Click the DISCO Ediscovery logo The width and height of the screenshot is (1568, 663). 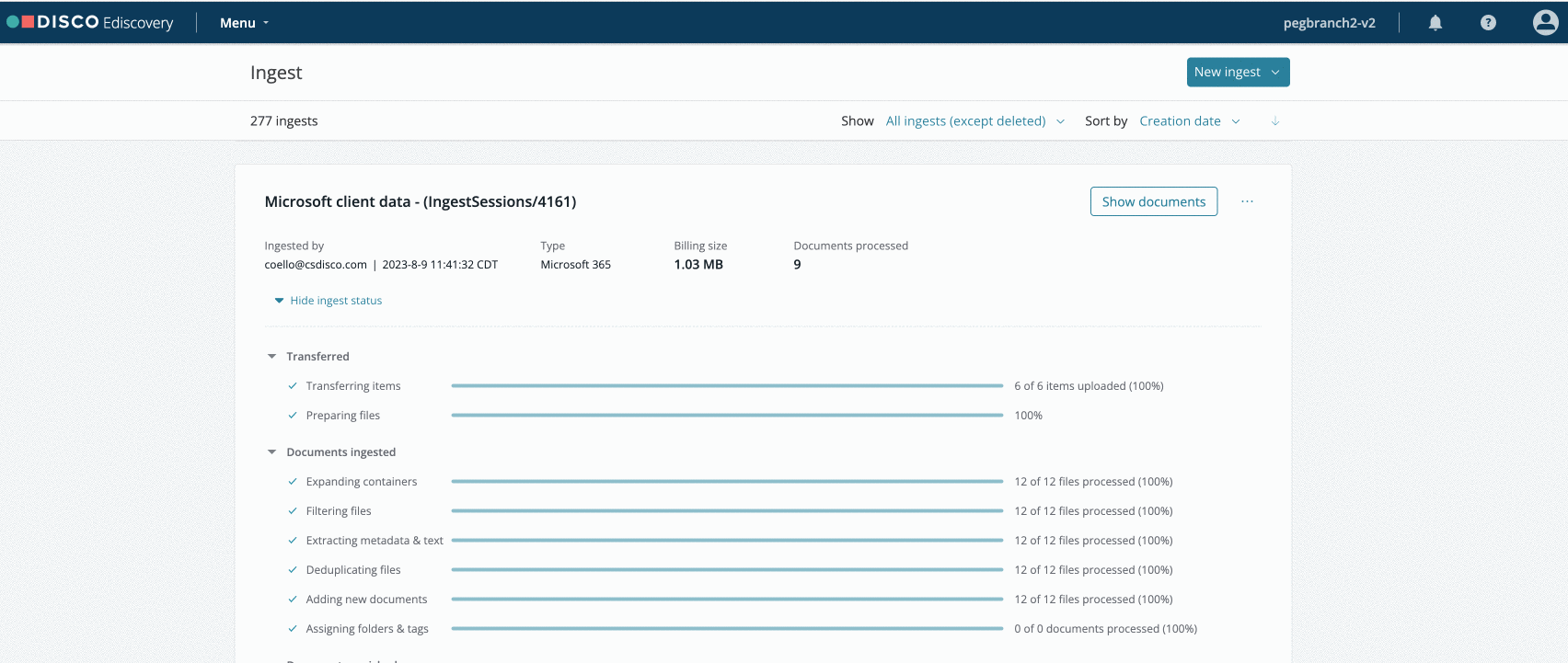click(x=90, y=23)
